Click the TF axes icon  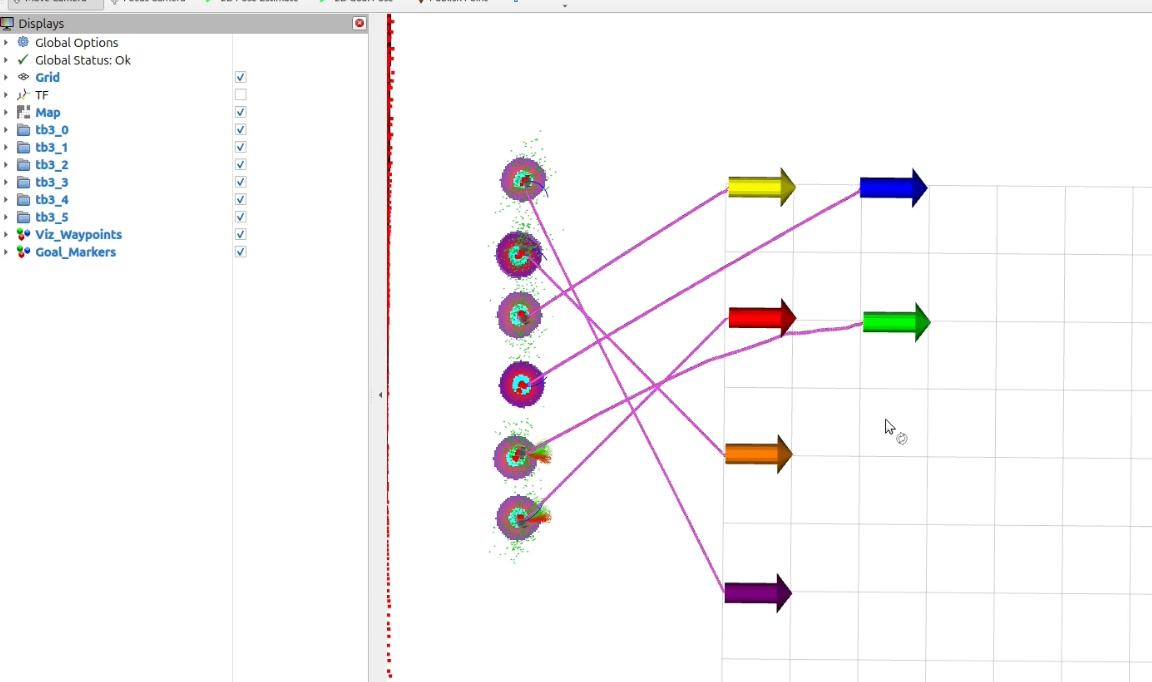pos(23,95)
